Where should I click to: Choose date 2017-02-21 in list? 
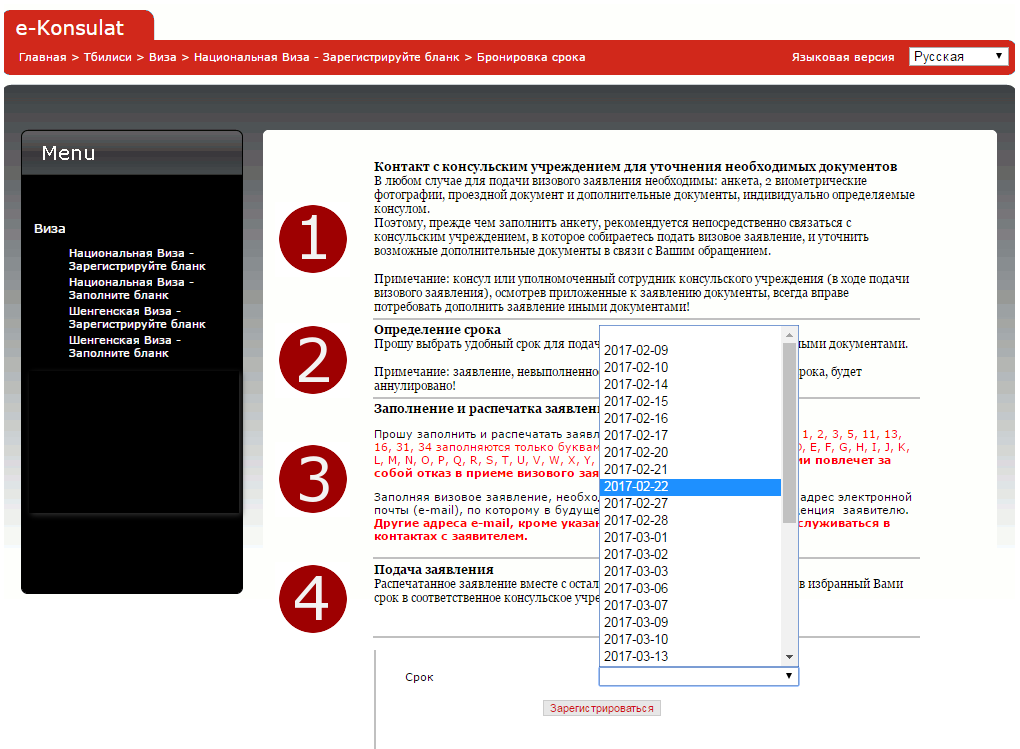(690, 469)
